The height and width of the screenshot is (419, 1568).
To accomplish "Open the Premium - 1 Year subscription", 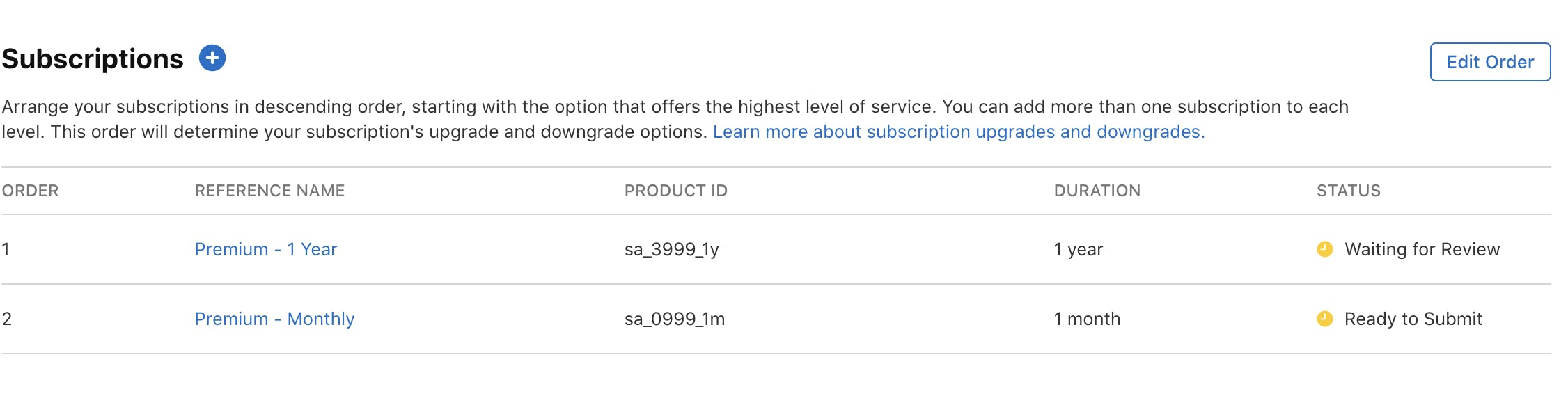I will pos(266,249).
